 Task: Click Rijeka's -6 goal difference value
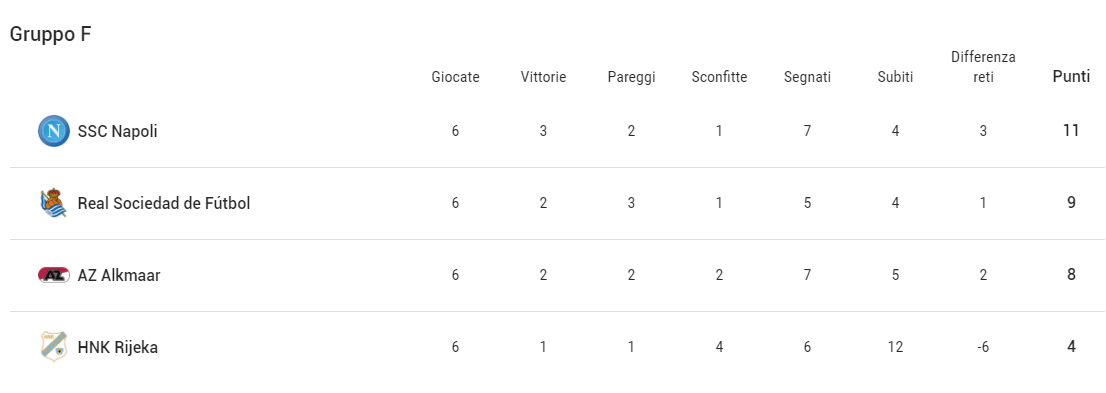point(983,347)
